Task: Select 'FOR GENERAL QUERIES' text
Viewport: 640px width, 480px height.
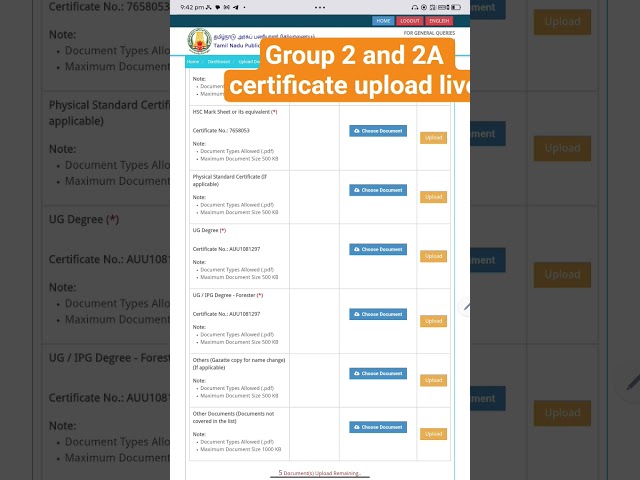Action: (429, 33)
